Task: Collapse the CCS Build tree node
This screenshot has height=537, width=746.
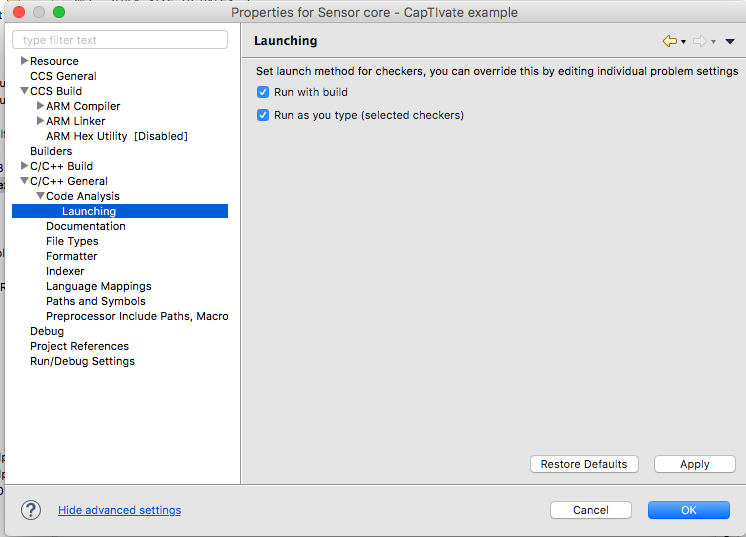Action: (24, 91)
